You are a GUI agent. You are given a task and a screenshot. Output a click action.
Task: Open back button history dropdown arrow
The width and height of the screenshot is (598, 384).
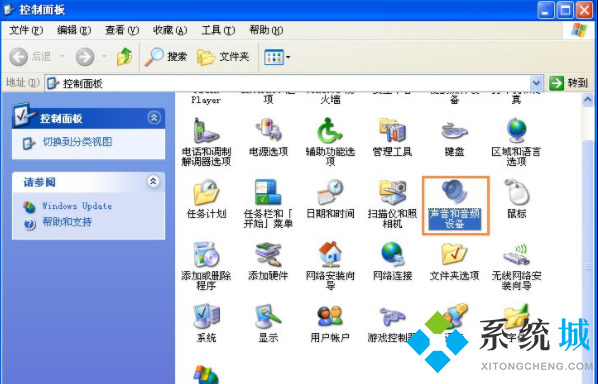click(62, 57)
